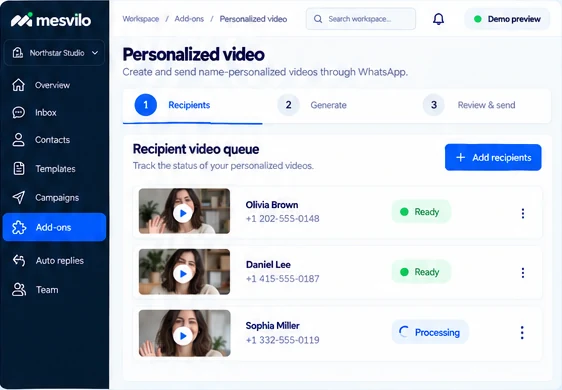Open Auto replies sidebar item
The height and width of the screenshot is (390, 562).
pyautogui.click(x=60, y=261)
